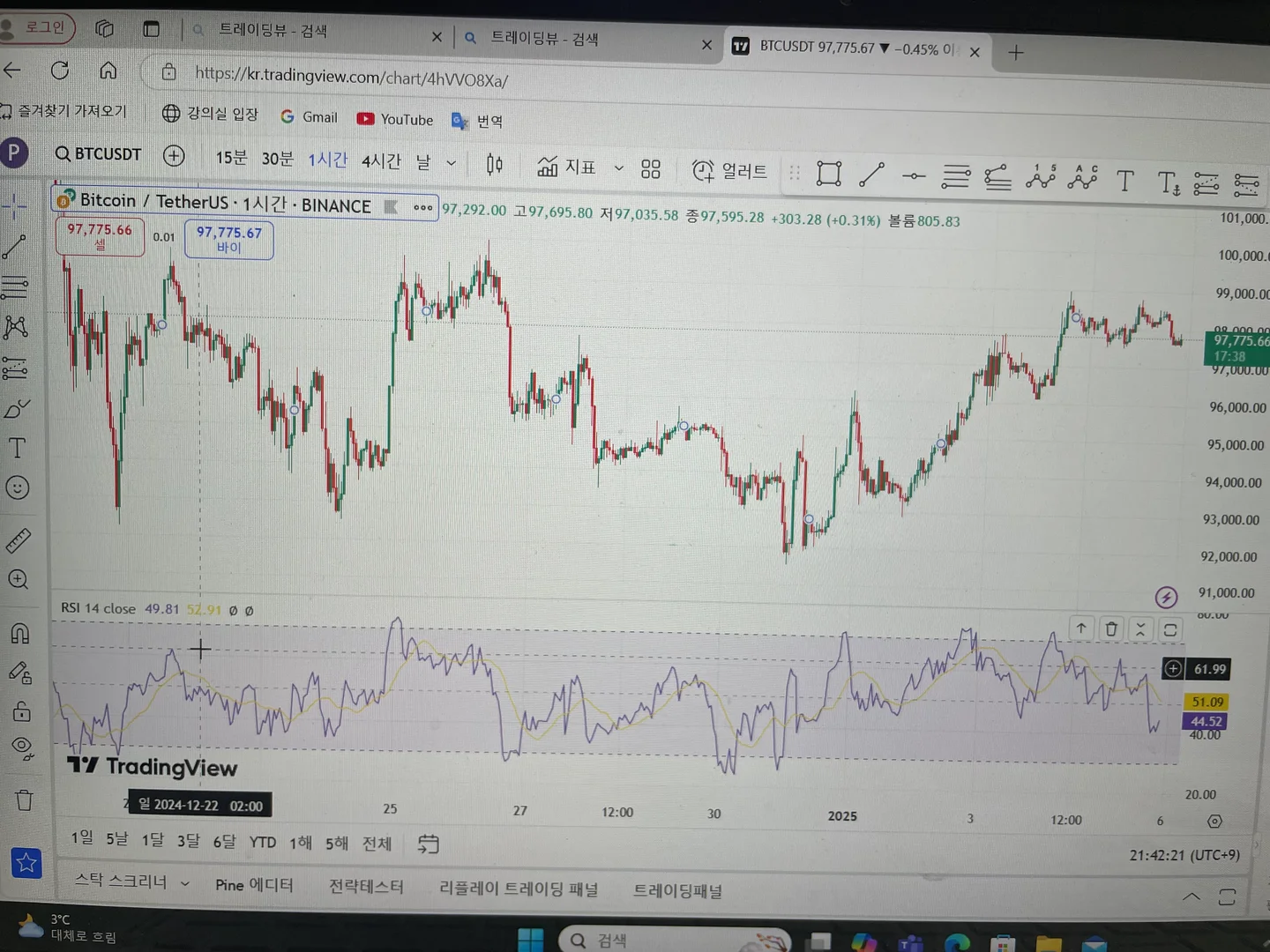Image resolution: width=1270 pixels, height=952 pixels.
Task: Open the symbol legend more options menu
Action: (423, 208)
